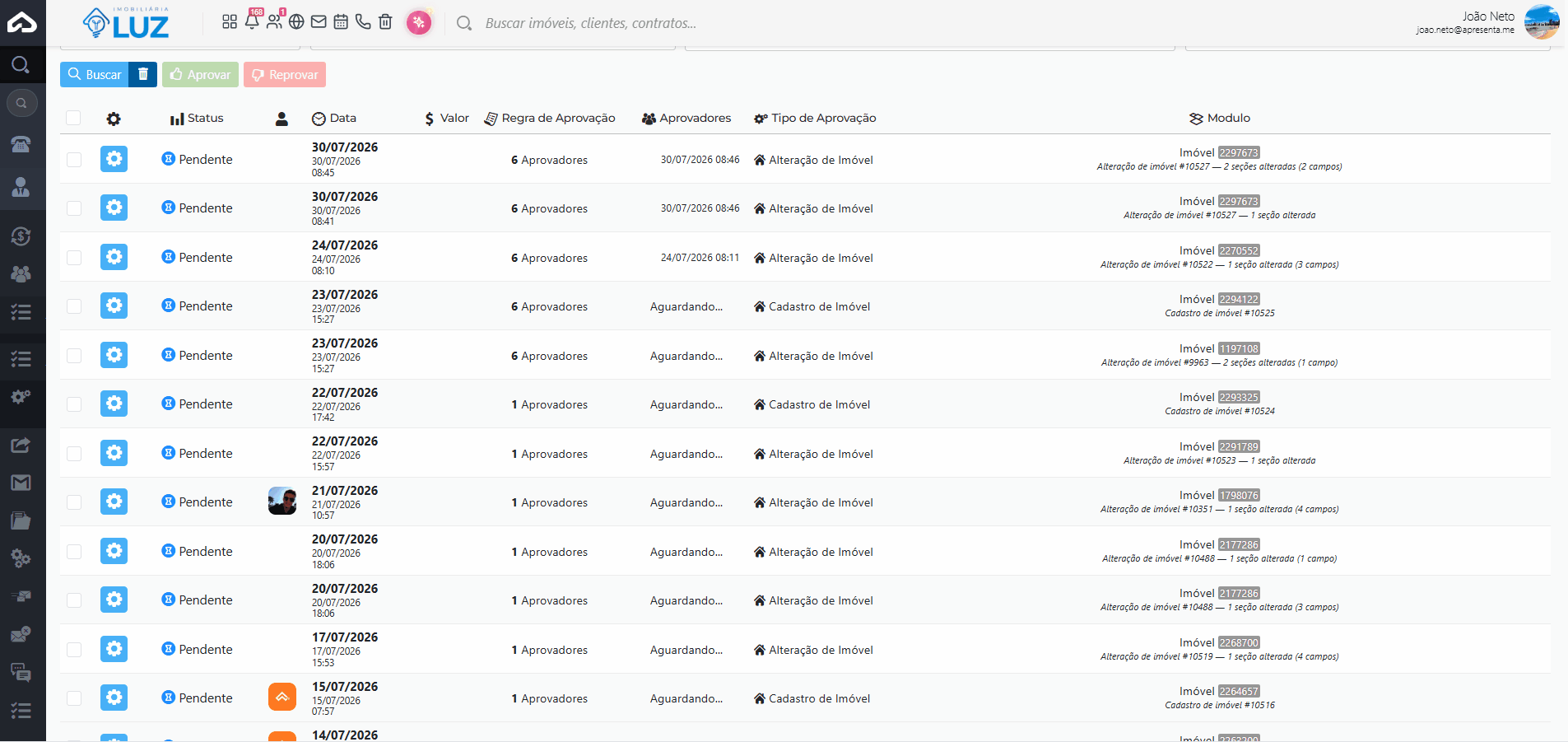Click the cloud-house logo in sidebar corner
This screenshot has width=1568, height=742.
point(22,22)
